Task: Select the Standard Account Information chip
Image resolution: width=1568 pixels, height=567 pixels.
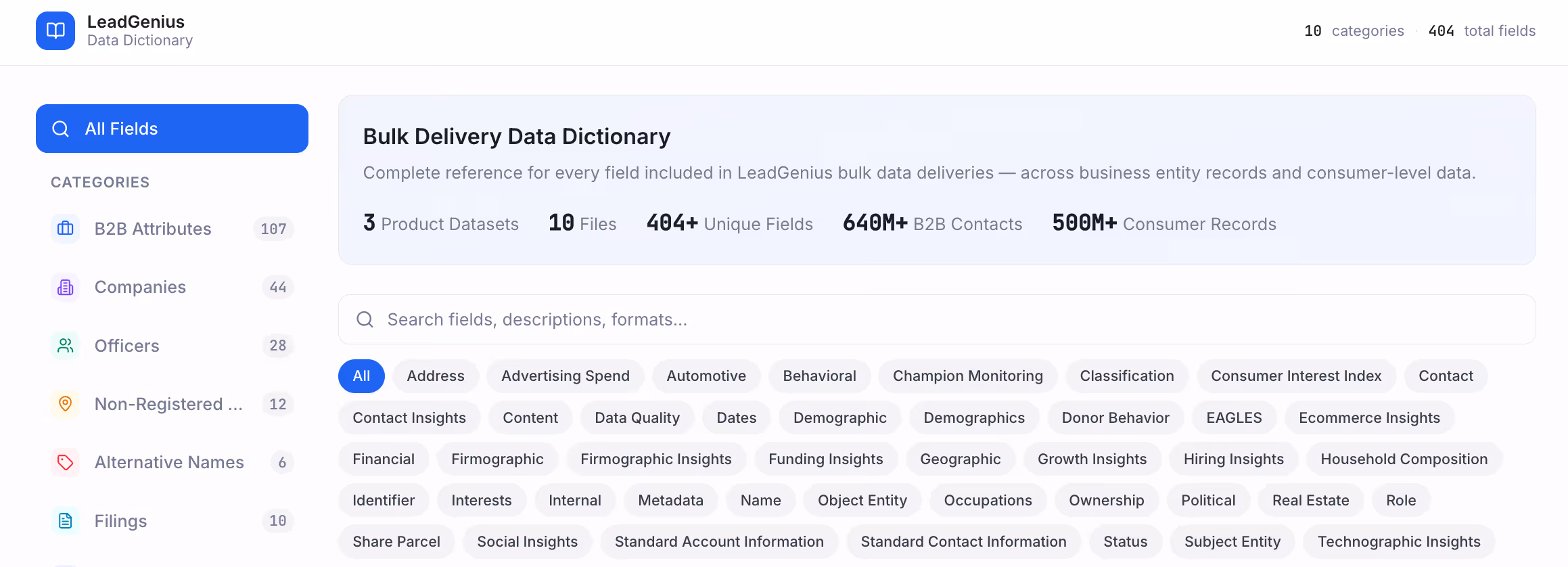Action: click(719, 542)
